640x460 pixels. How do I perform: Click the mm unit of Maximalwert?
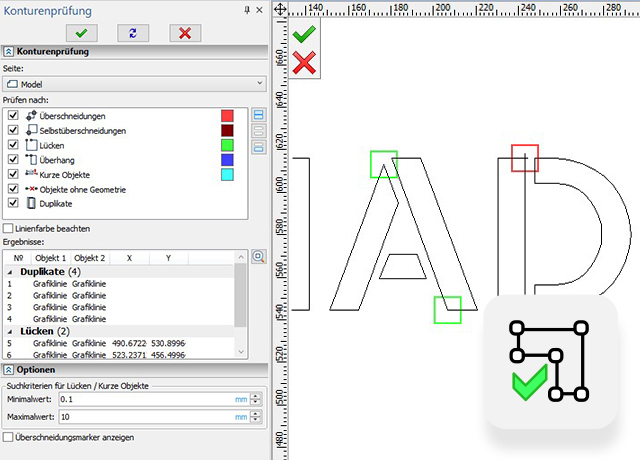click(x=241, y=417)
